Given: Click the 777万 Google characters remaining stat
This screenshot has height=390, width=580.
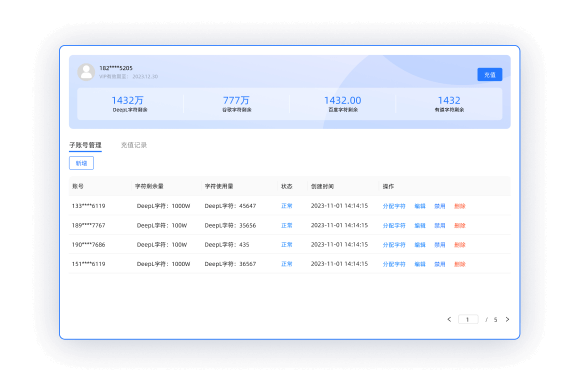Looking at the screenshot, I should click(236, 104).
